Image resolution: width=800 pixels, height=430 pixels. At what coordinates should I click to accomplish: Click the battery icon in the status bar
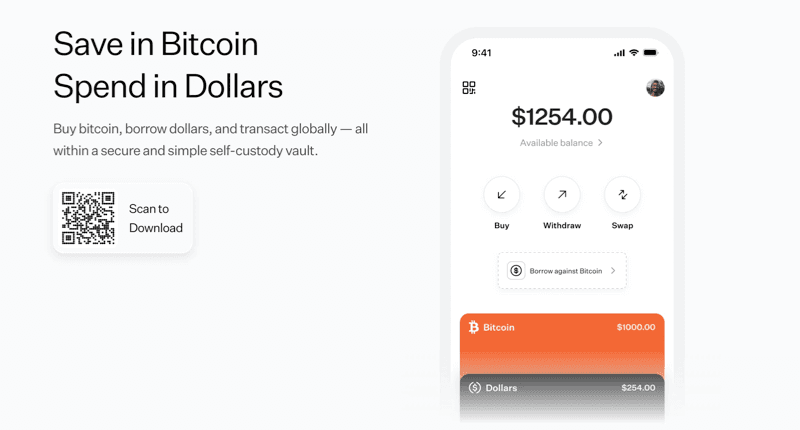[x=651, y=52]
